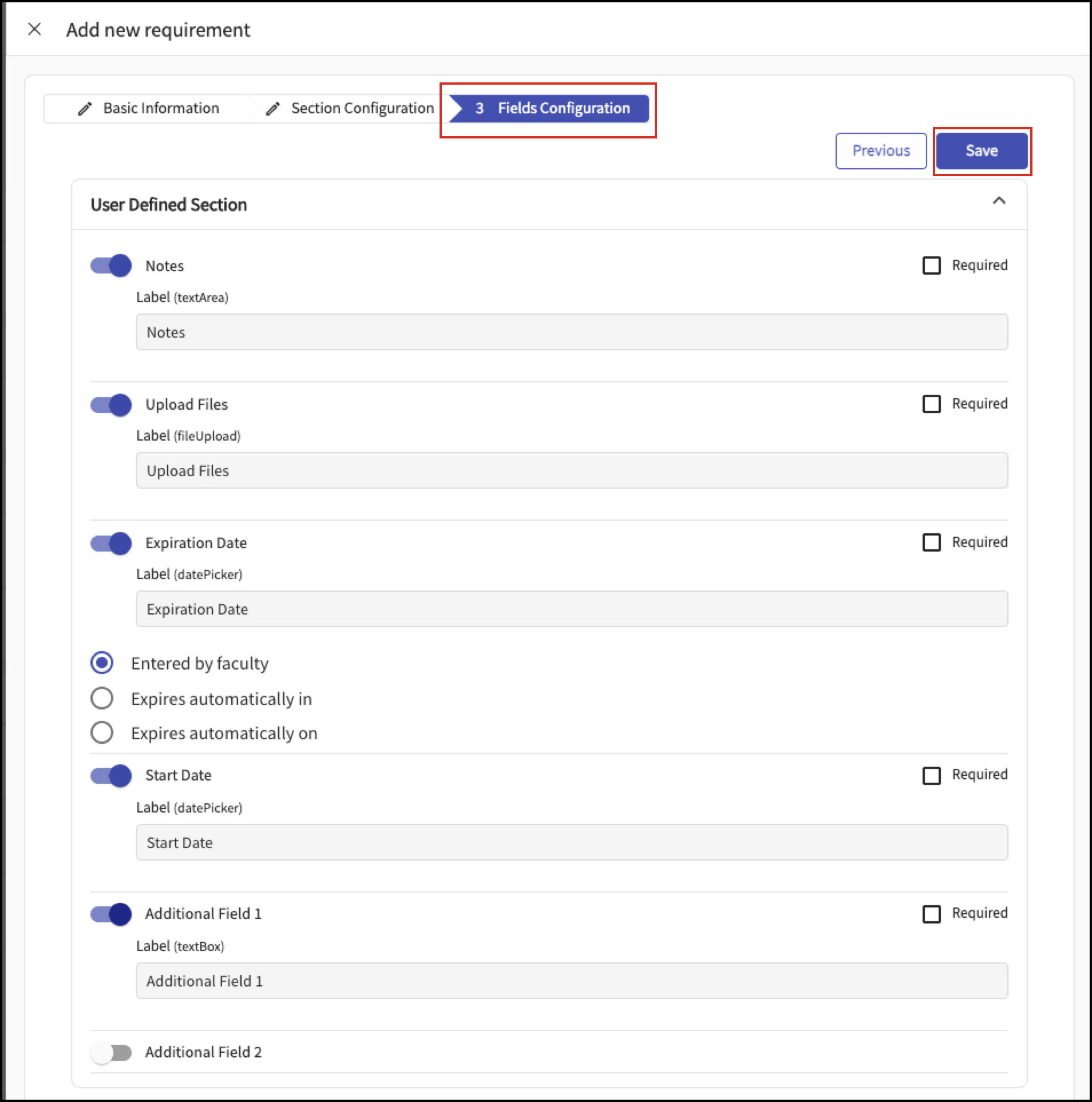
Task: Check Required for Additional Field 1
Action: [931, 914]
